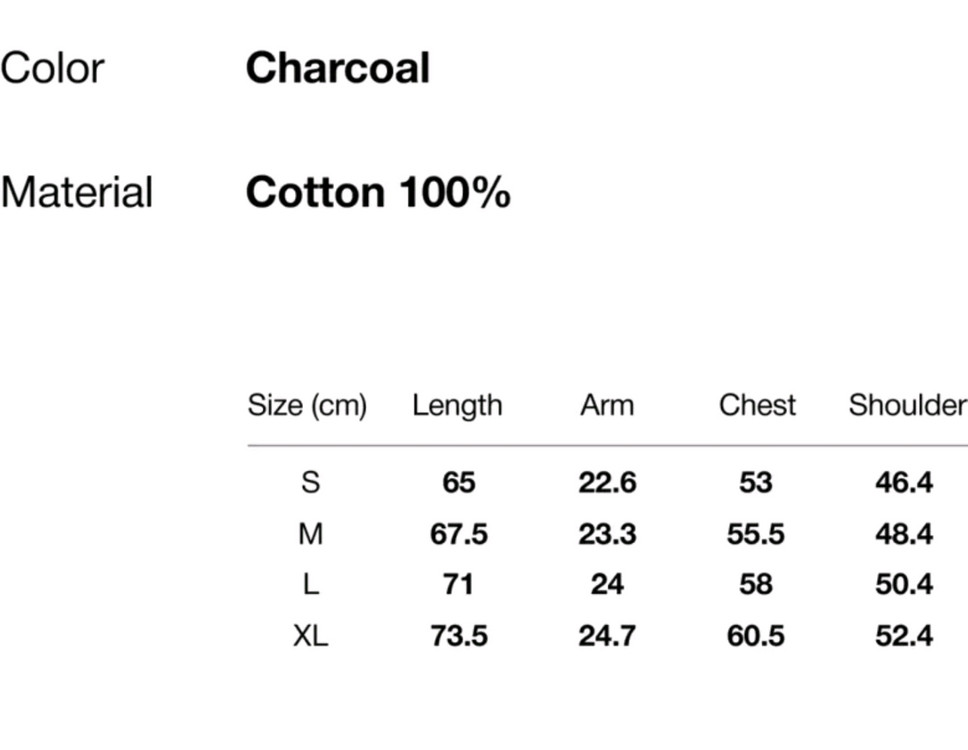Screen dimensions: 968x750
Task: Click the 55.5 chest measurement
Action: (756, 534)
